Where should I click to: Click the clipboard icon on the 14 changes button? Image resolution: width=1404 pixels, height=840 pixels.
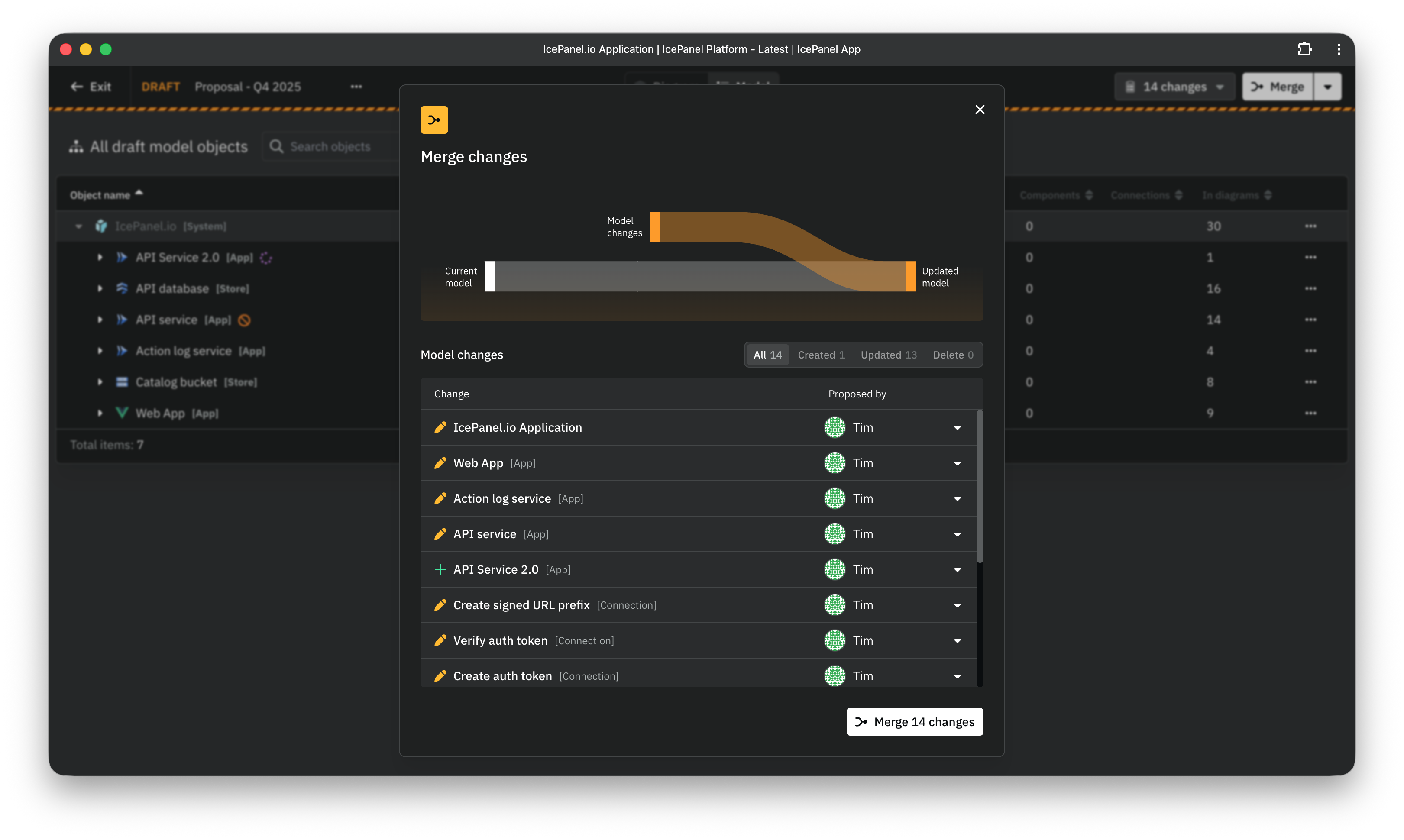(1130, 86)
